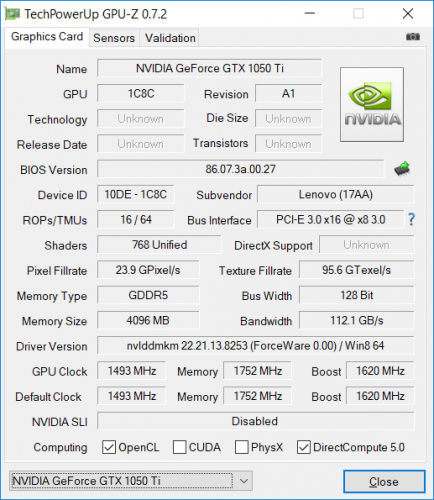Select the GTX 1050 Ti combo box
Viewport: 434px width, 500px height.
tap(131, 481)
